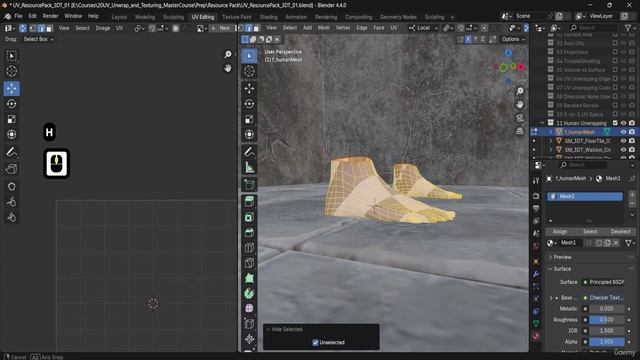Select the UV editor Transform tool
This screenshot has width=640, height=360.
click(11, 134)
